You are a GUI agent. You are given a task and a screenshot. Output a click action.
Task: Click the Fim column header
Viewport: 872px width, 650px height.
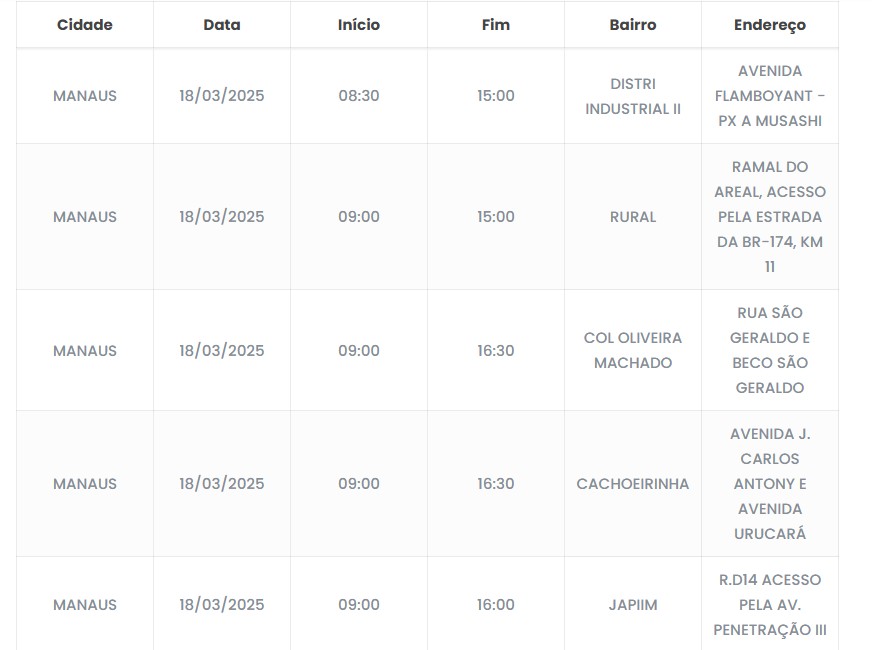tap(496, 25)
